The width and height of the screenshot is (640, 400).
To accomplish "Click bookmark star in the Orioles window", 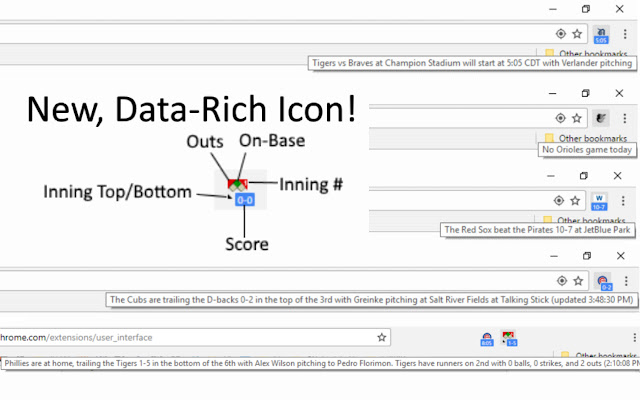I will click(x=576, y=118).
